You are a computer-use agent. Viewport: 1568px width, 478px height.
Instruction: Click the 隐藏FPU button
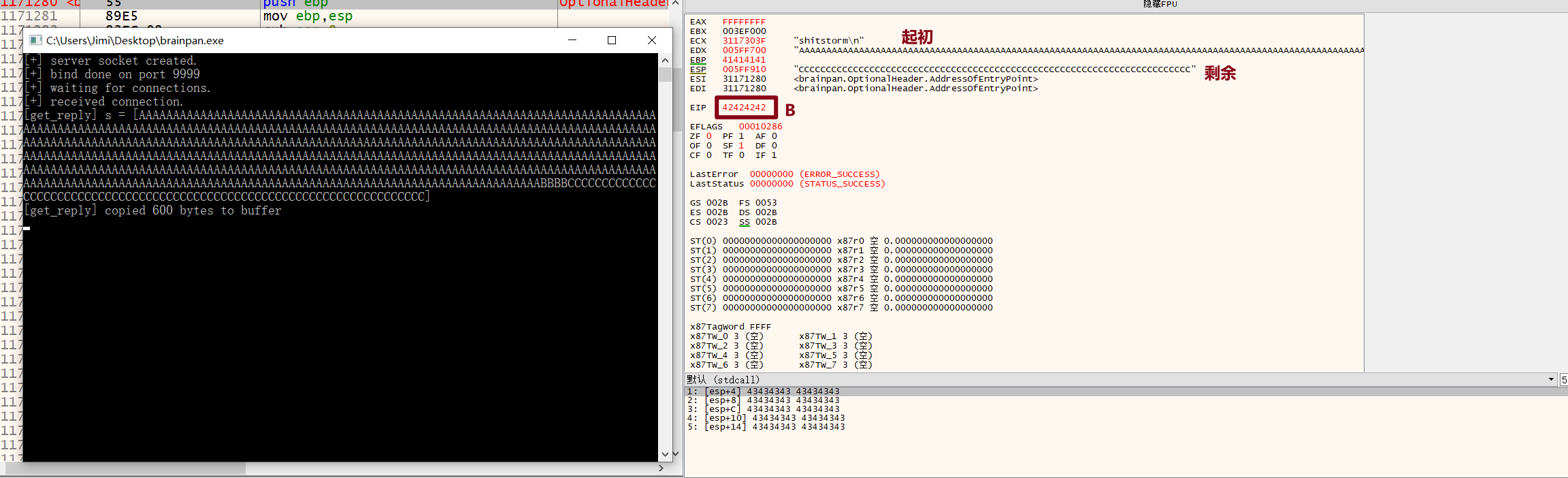(1160, 4)
